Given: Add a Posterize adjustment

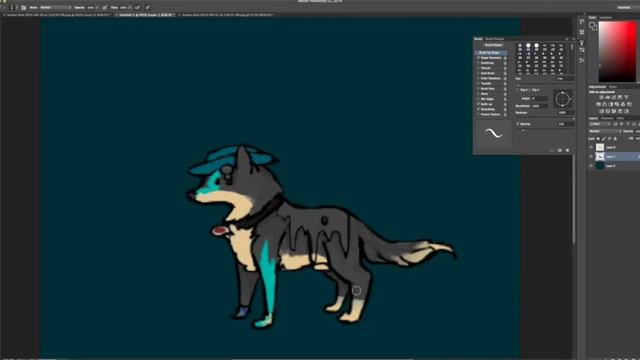Looking at the screenshot, I should (x=608, y=111).
